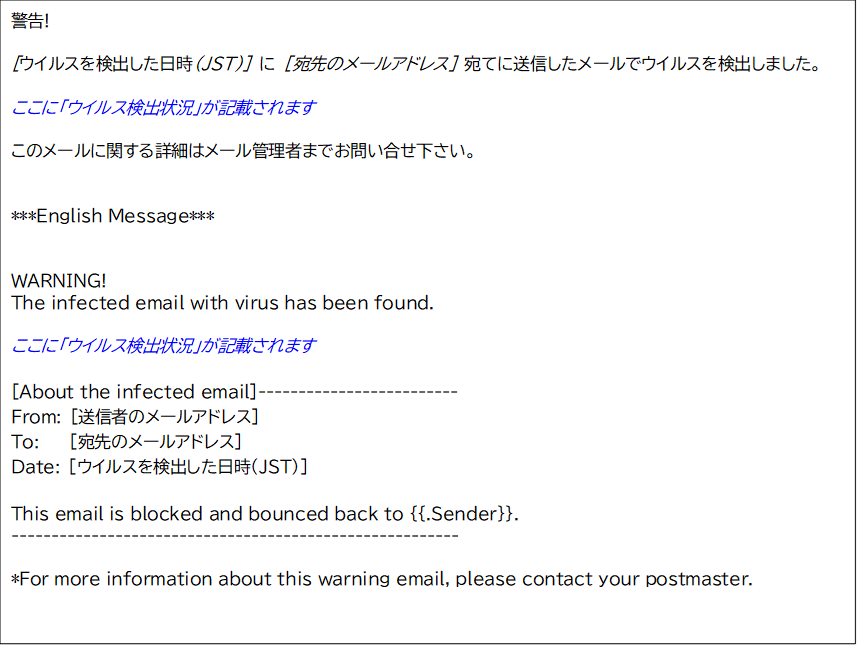Click the WARNING! text

pyautogui.click(x=59, y=281)
